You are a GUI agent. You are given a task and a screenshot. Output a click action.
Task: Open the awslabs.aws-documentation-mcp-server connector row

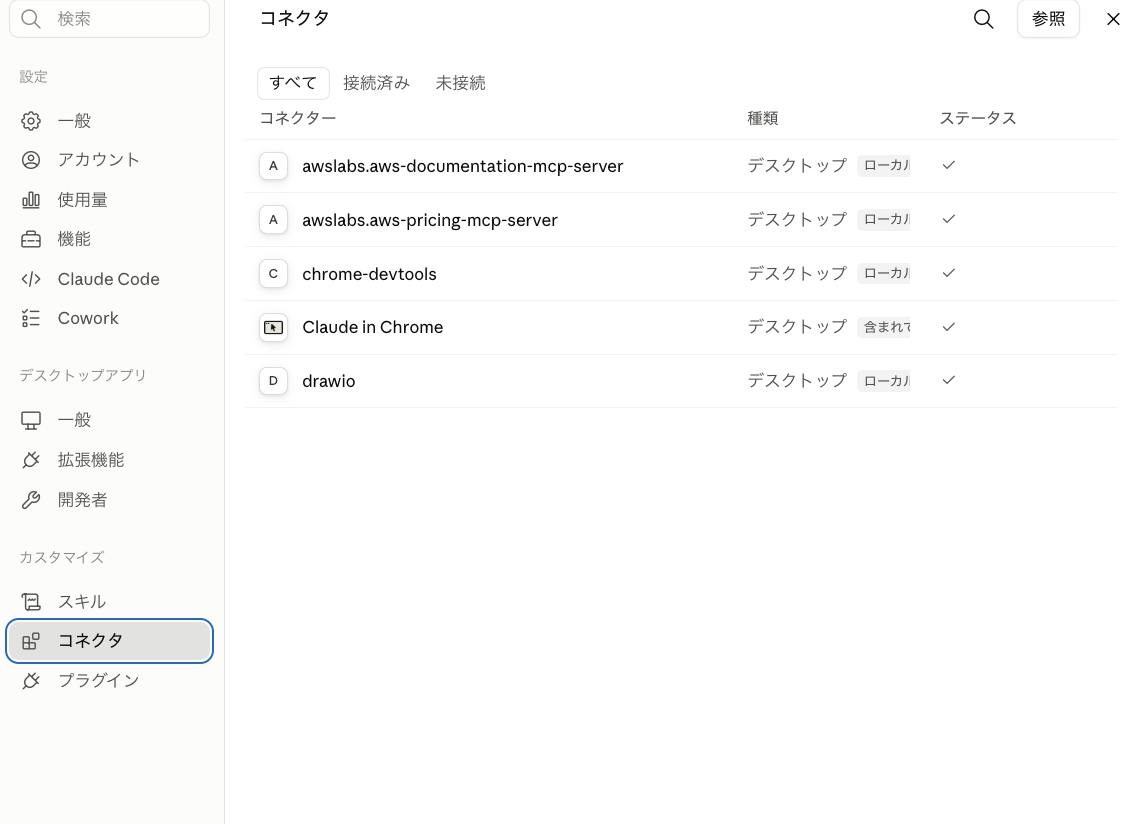680,166
